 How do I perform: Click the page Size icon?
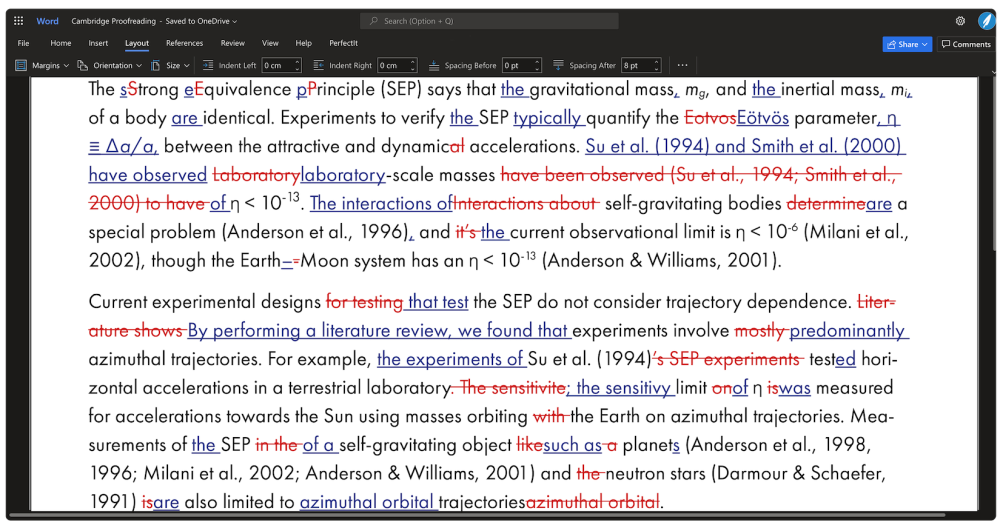tap(156, 65)
